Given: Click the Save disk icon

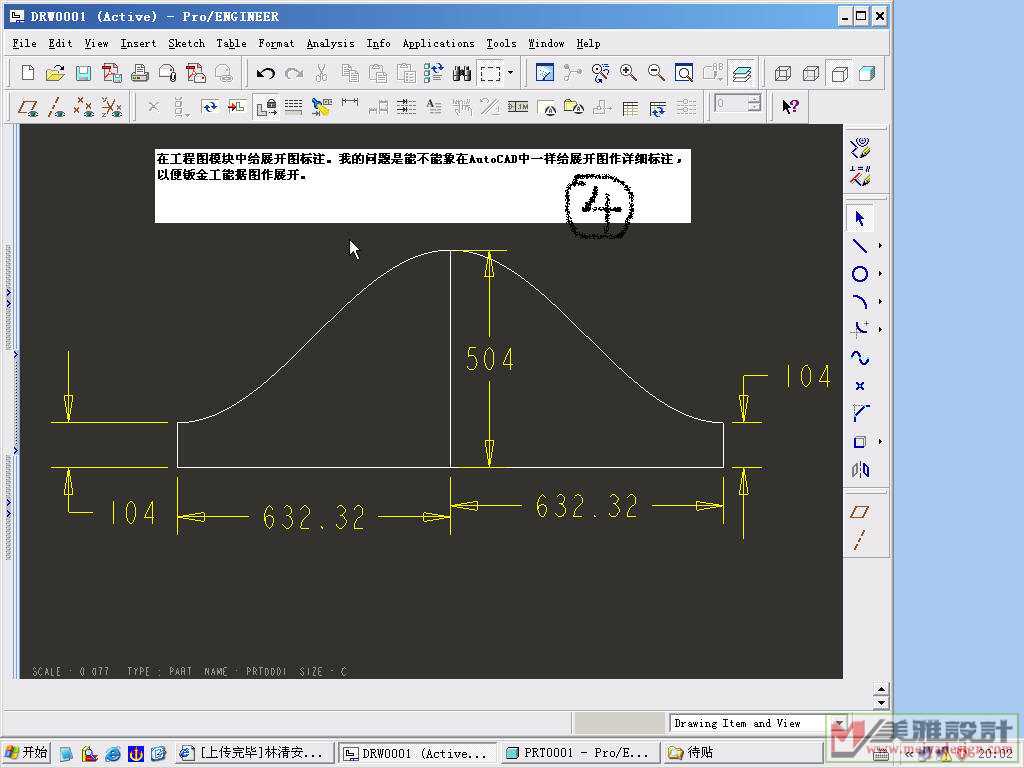Looking at the screenshot, I should [83, 73].
